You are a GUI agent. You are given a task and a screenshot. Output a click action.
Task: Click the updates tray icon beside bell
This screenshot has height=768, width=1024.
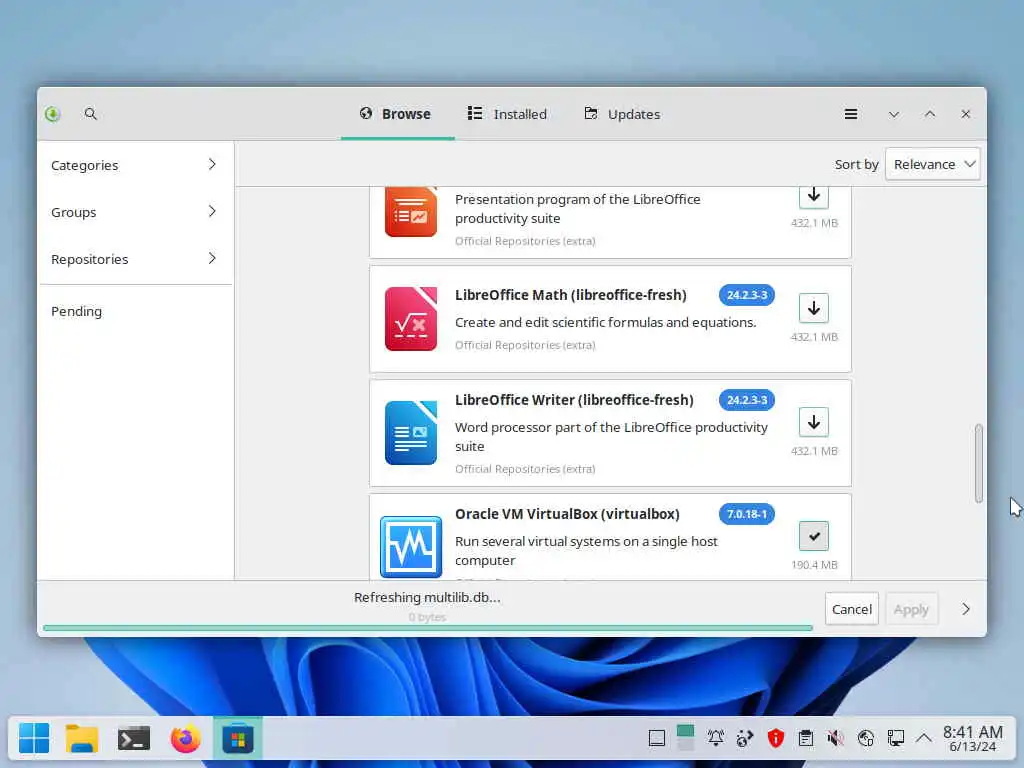tap(745, 739)
